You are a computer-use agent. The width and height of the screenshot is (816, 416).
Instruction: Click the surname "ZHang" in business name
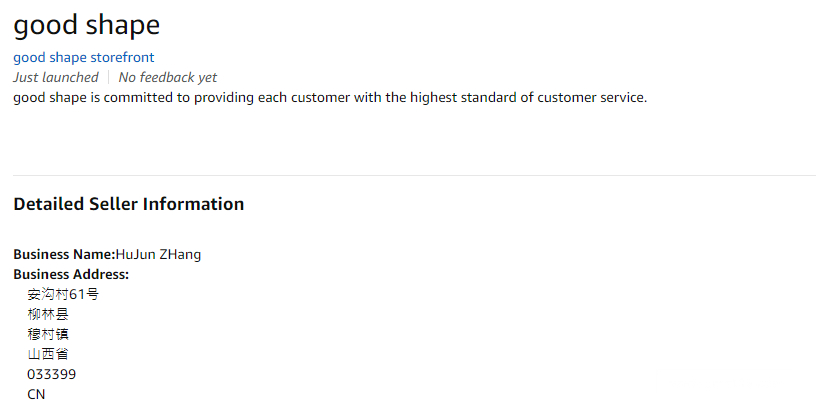point(180,254)
